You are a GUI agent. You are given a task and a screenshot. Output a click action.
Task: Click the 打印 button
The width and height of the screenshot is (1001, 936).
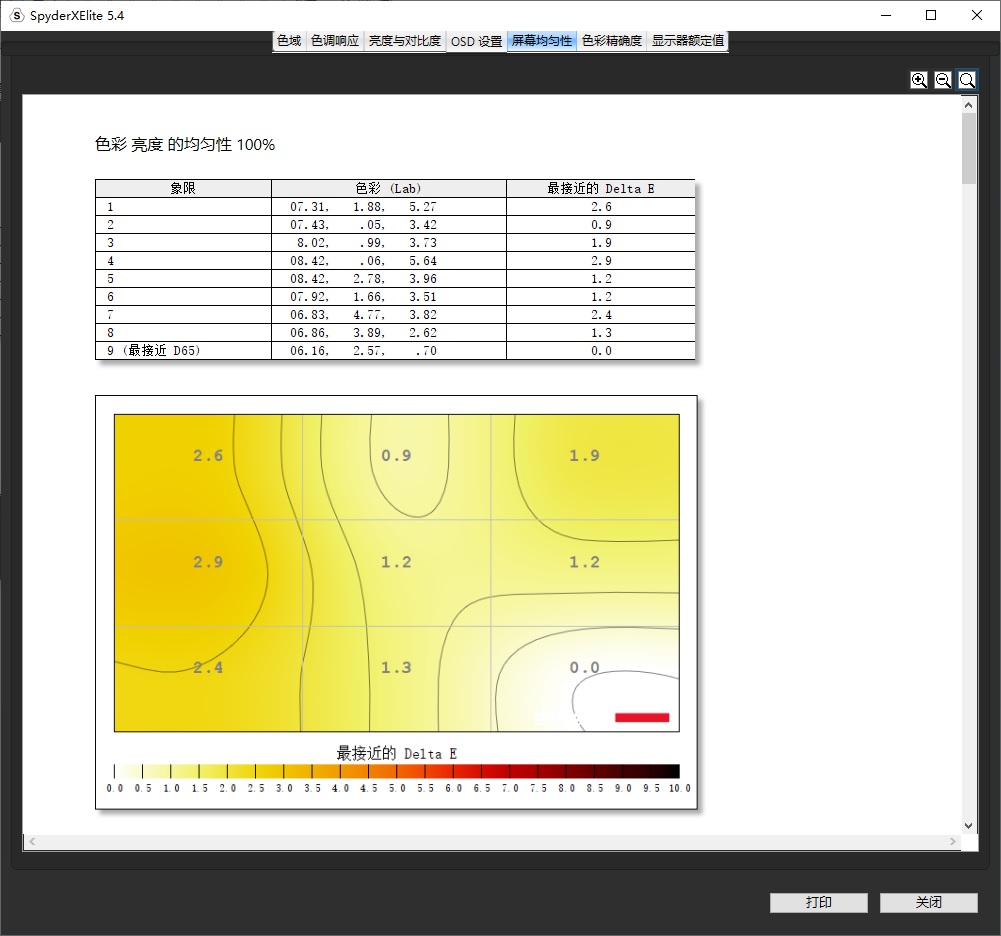(x=818, y=902)
